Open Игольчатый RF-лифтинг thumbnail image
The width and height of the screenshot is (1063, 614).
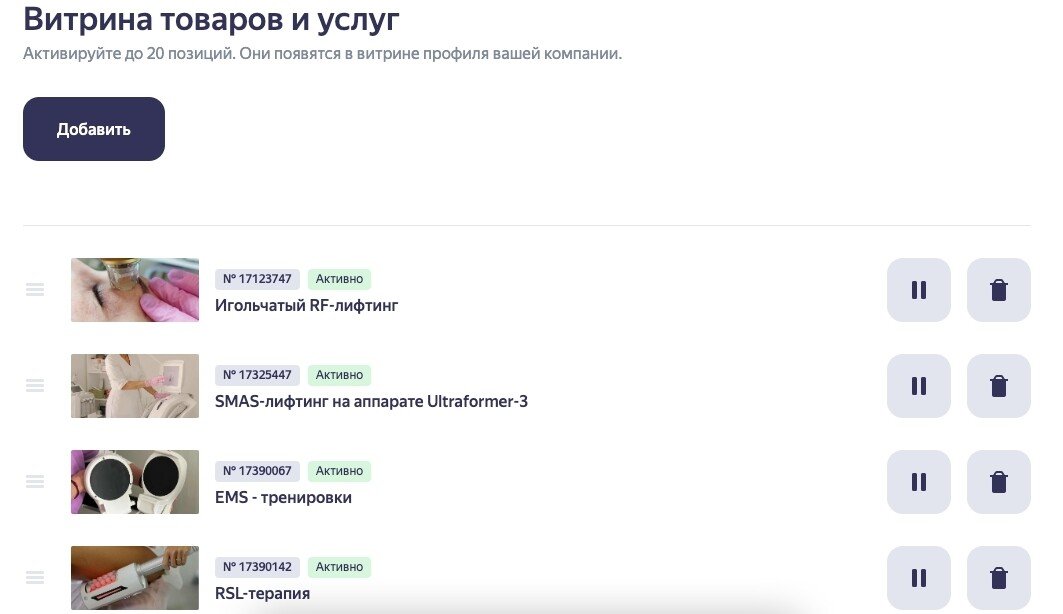click(x=135, y=290)
